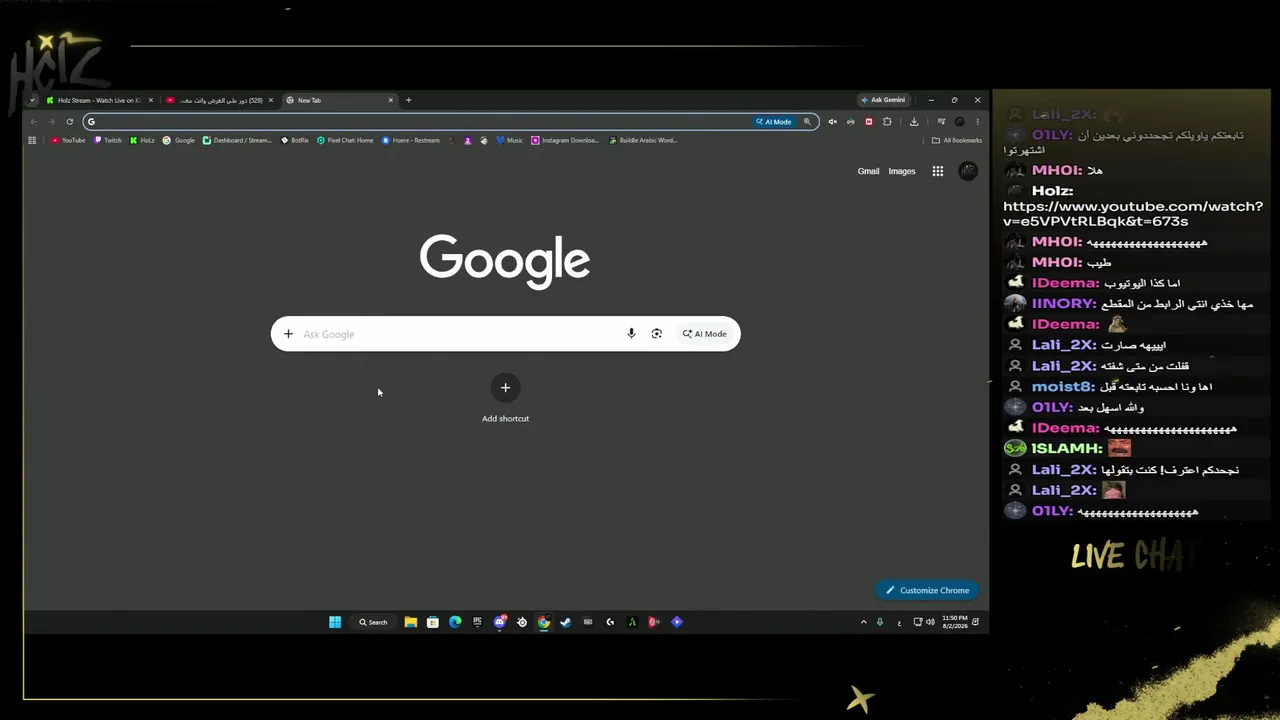Open the YouTube bookmark
Screen dimensions: 1280x720
point(68,140)
